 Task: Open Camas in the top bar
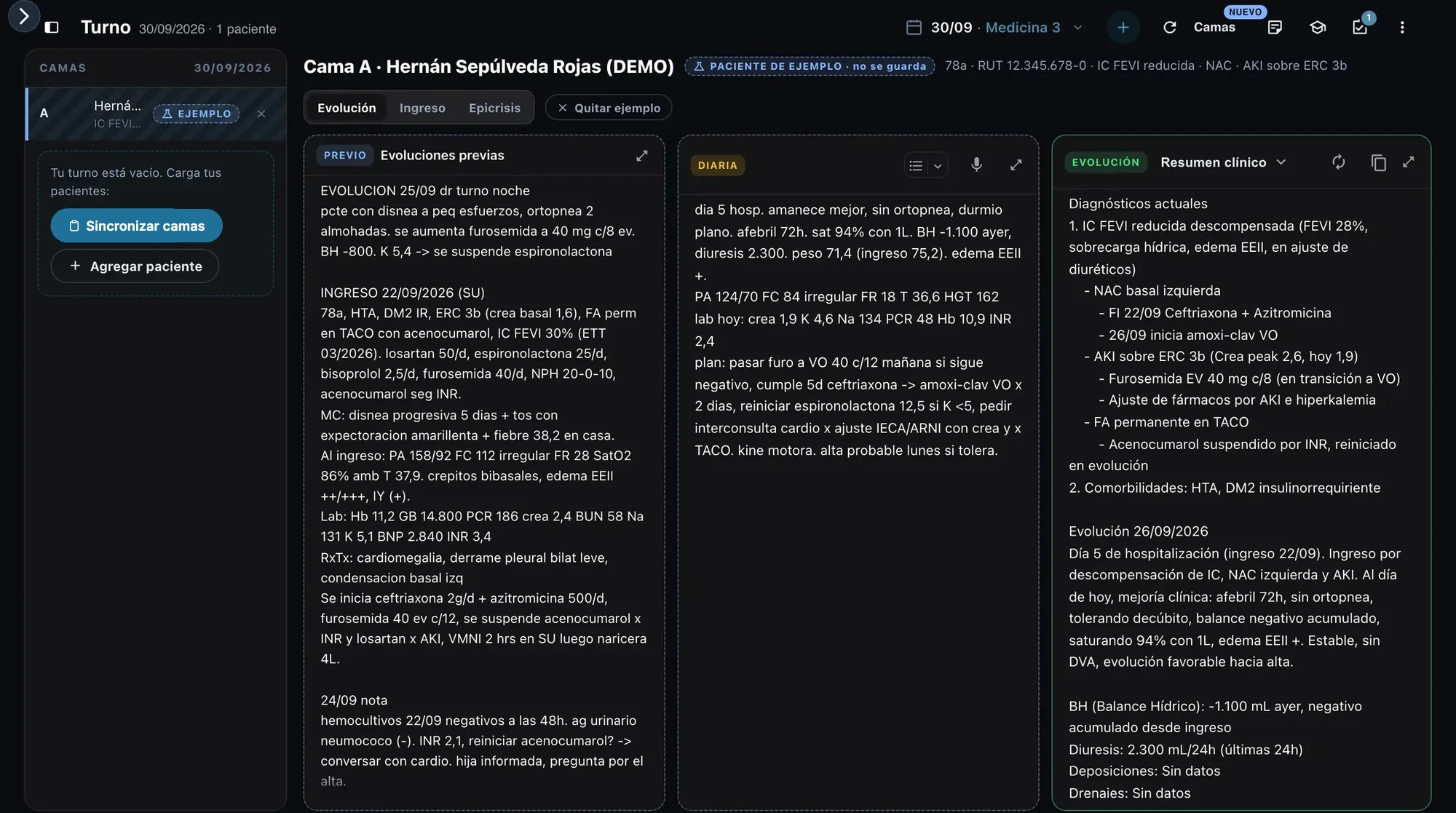coord(1214,28)
